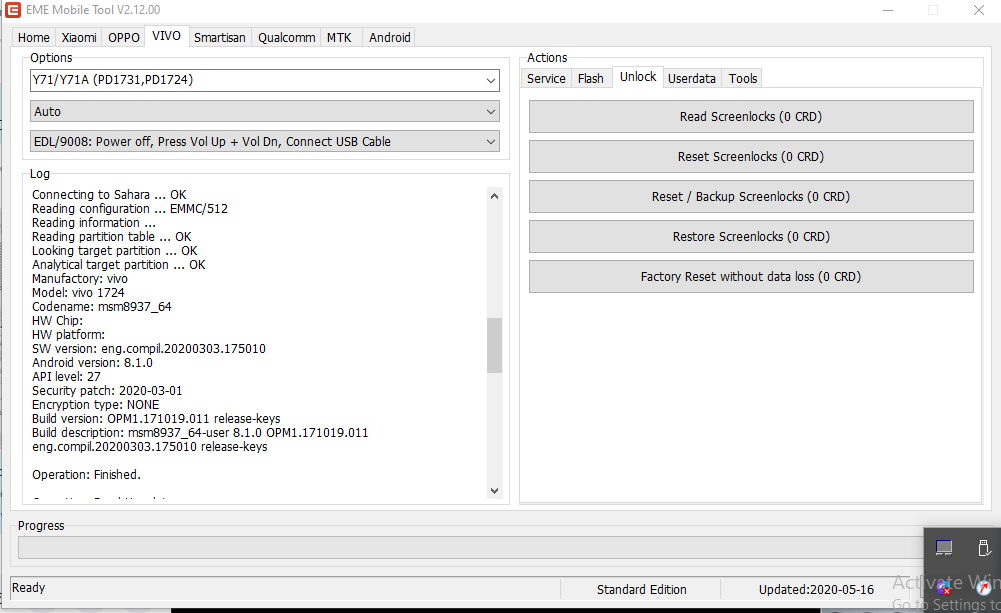The width and height of the screenshot is (1001, 613).
Task: Click the EME Mobile Tool title bar icon
Action: coord(13,10)
